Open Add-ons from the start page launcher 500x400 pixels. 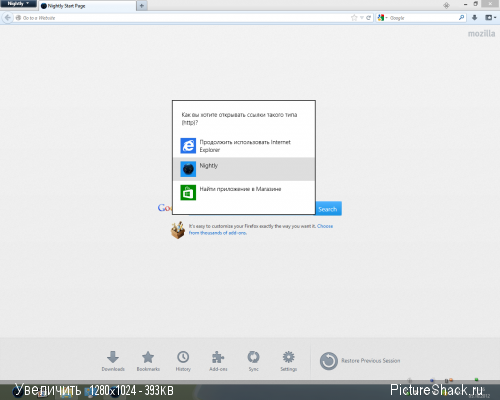pyautogui.click(x=218, y=361)
